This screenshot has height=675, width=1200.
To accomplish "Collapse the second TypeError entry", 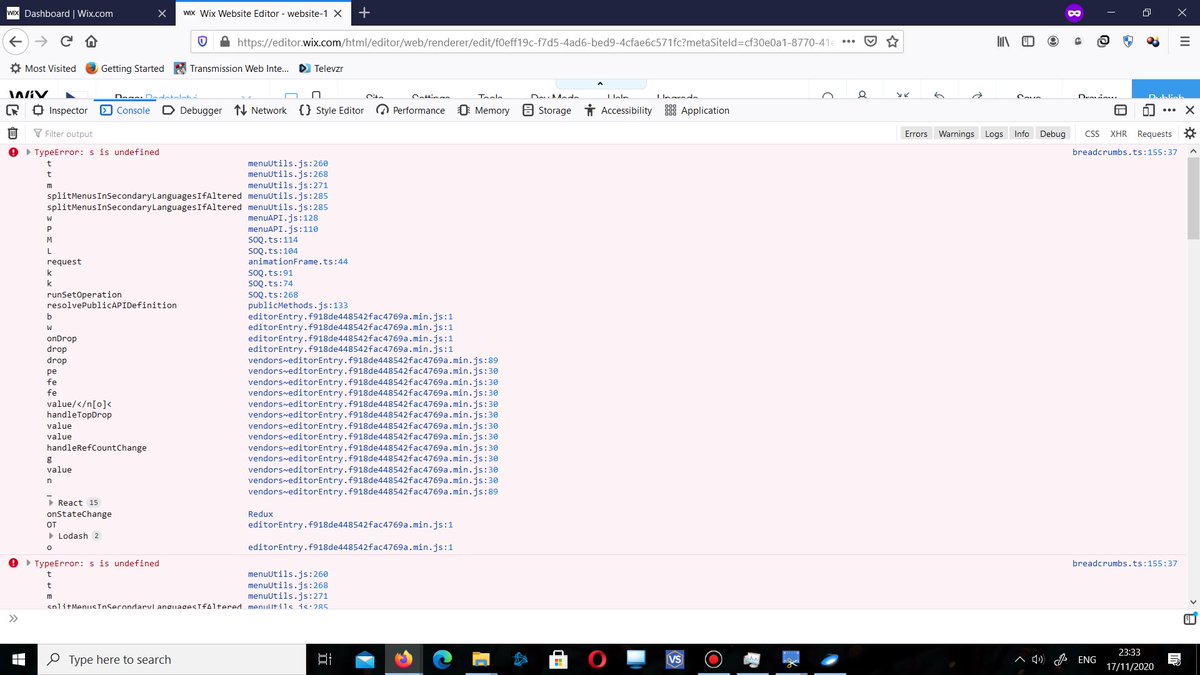I will pos(28,563).
